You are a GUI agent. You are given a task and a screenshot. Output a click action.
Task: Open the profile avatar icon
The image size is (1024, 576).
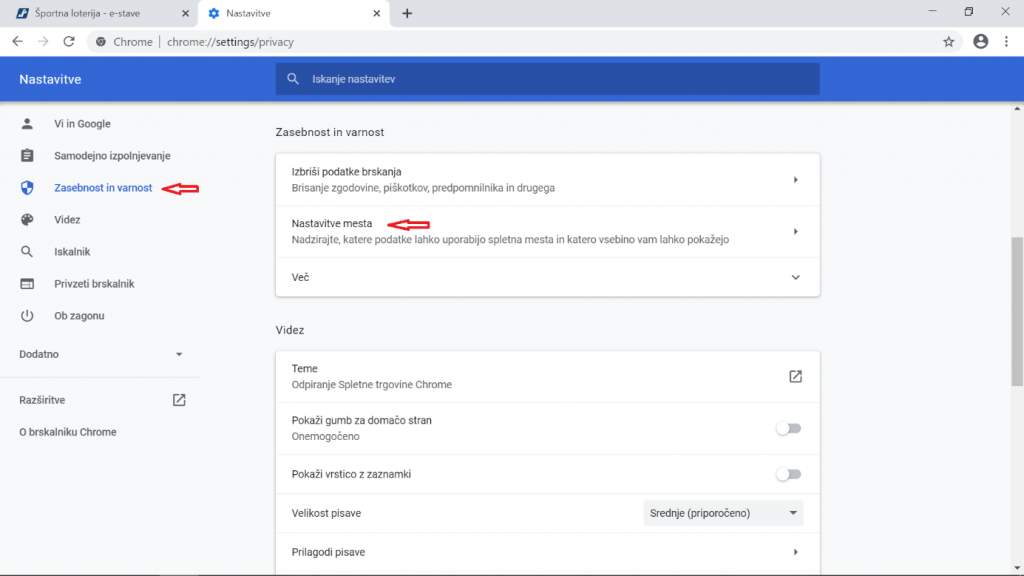[x=980, y=42]
